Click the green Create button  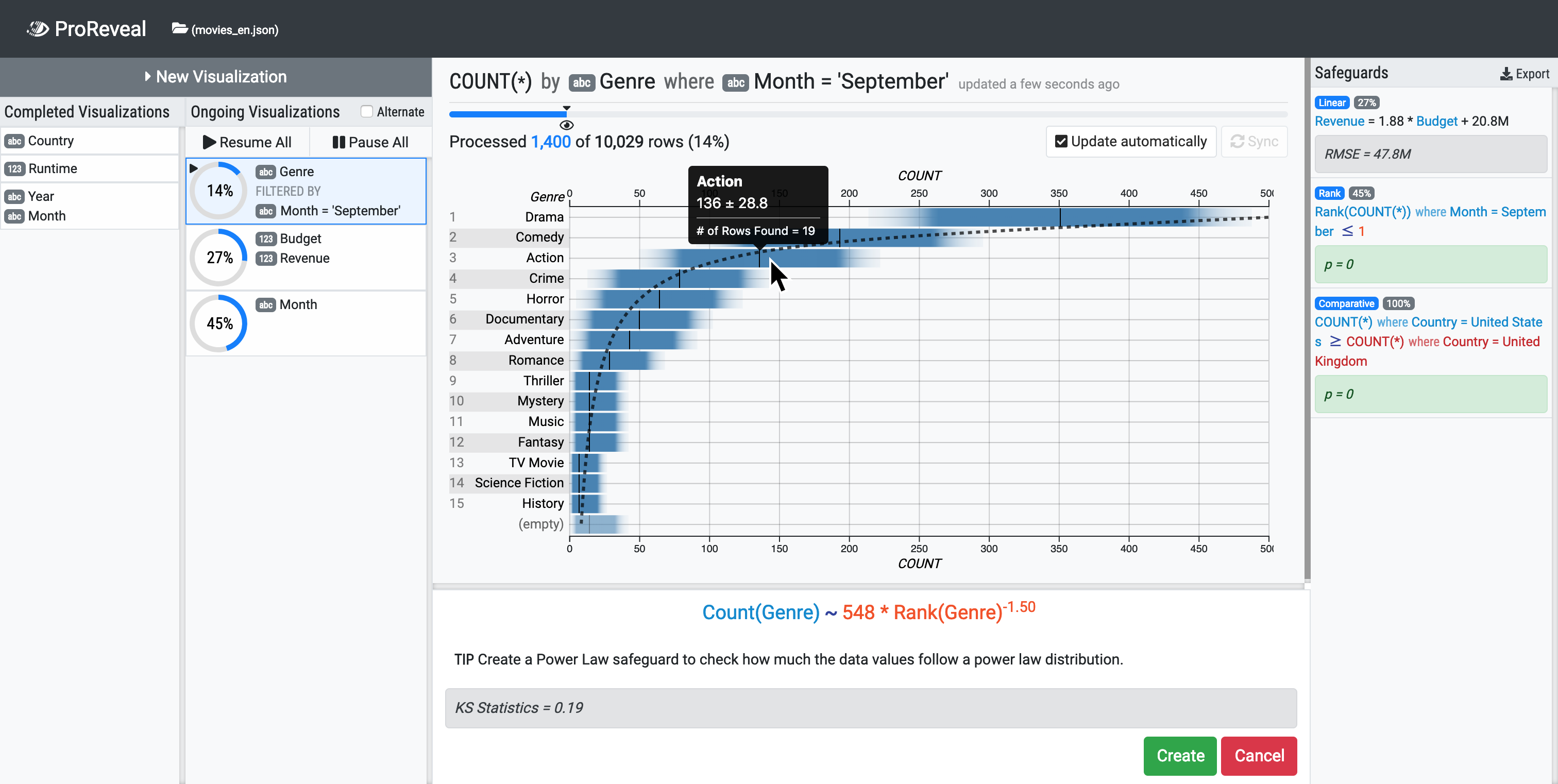point(1179,756)
